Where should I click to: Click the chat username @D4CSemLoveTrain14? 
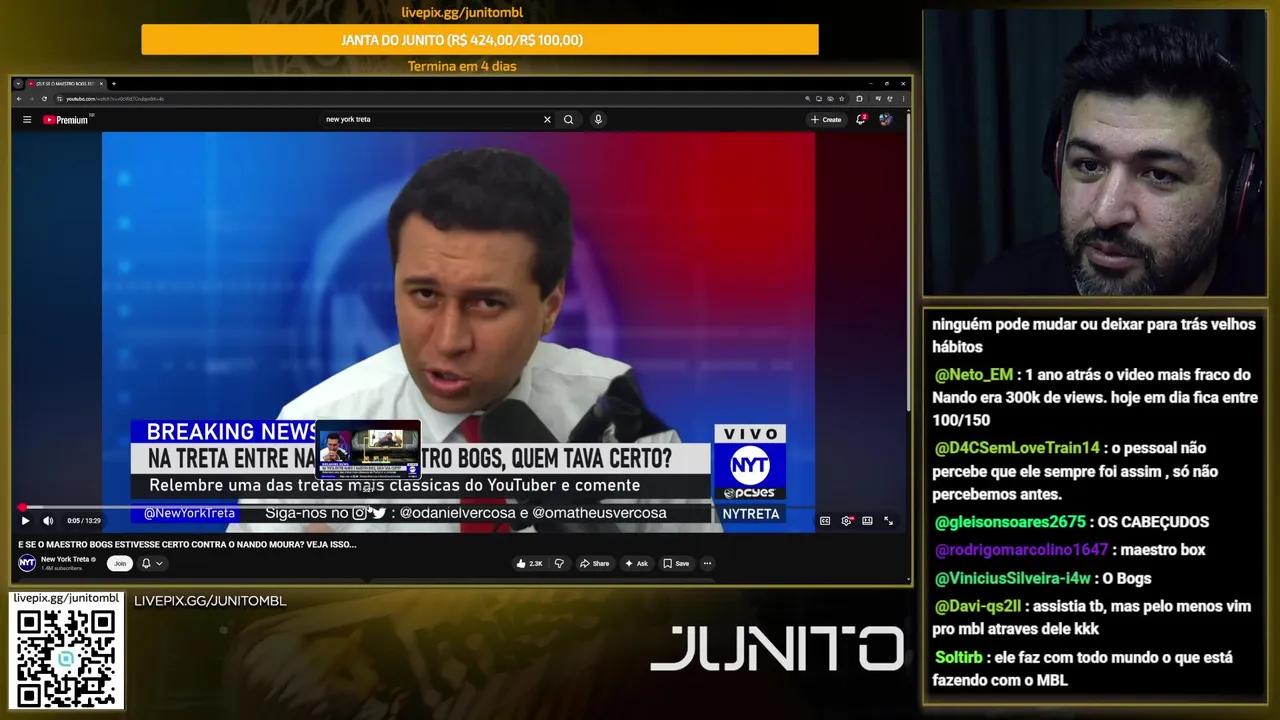coord(1017,448)
